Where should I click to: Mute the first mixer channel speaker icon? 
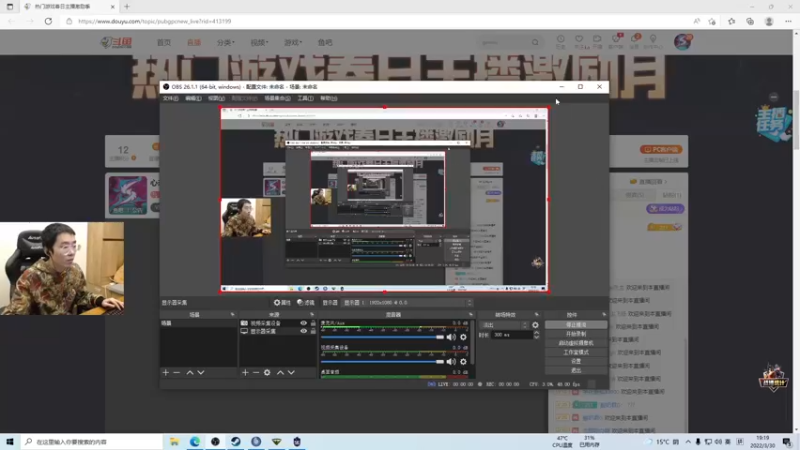[x=451, y=337]
